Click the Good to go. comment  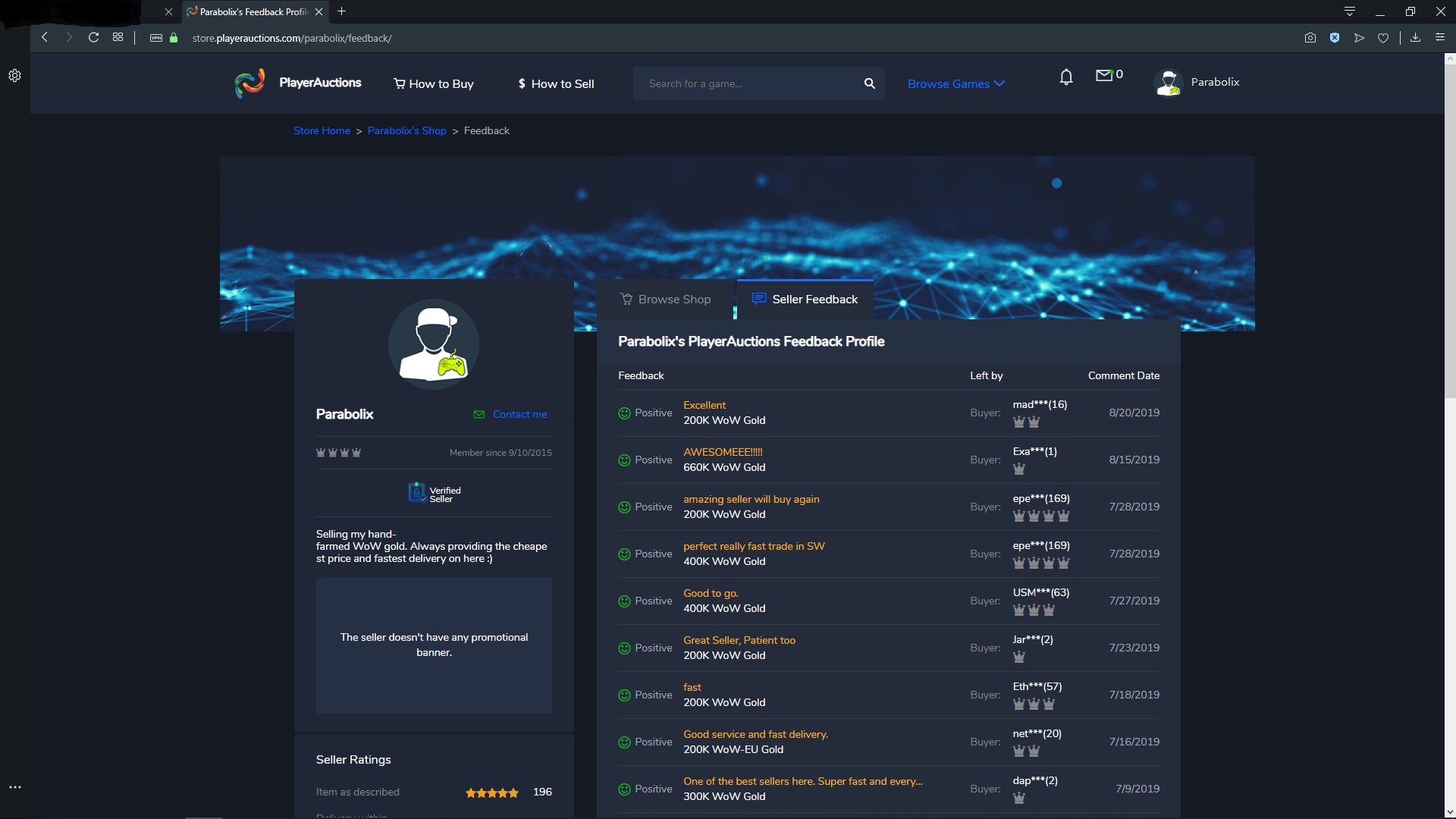(x=711, y=593)
